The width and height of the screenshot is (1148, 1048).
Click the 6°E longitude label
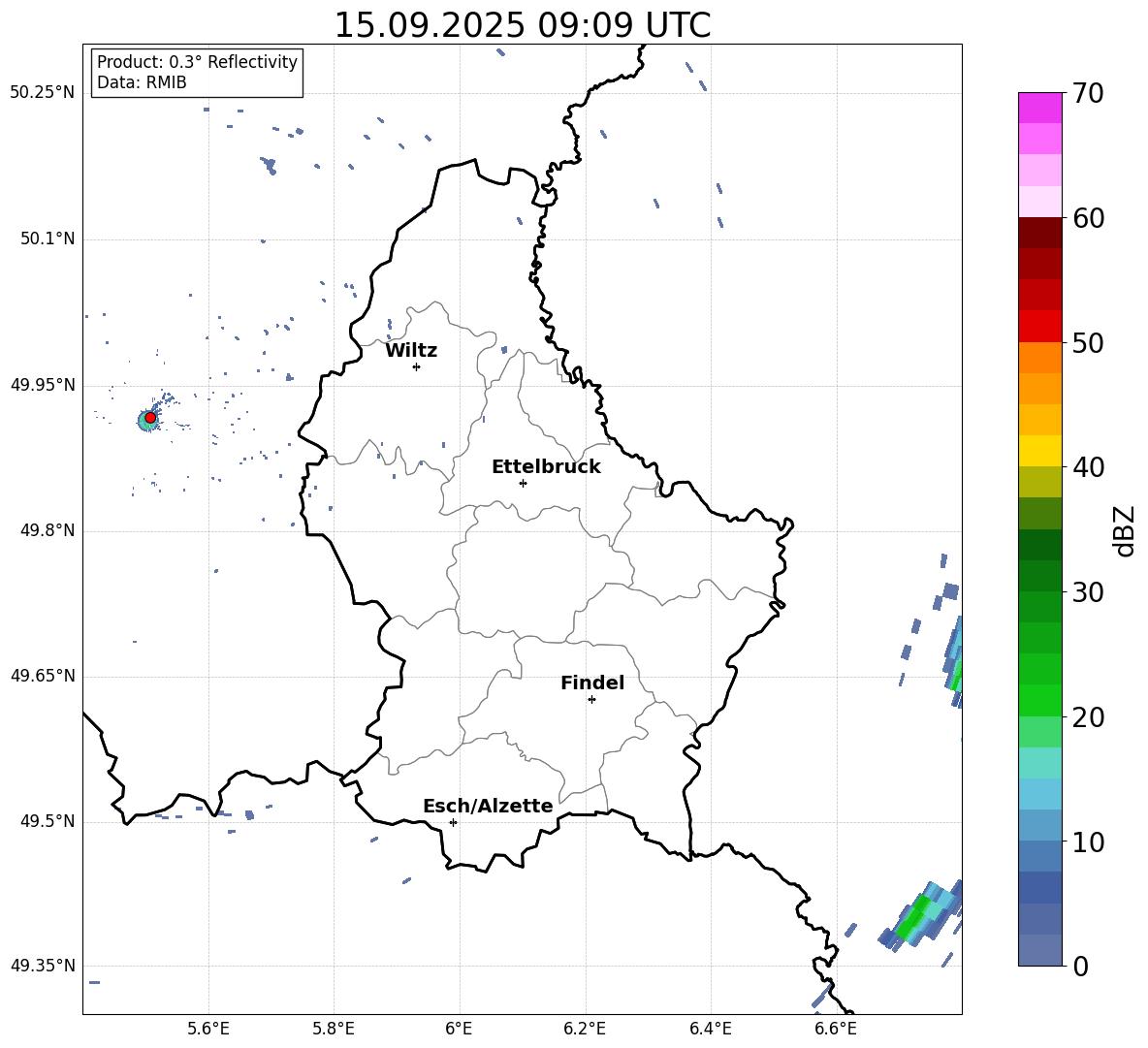[x=459, y=1029]
